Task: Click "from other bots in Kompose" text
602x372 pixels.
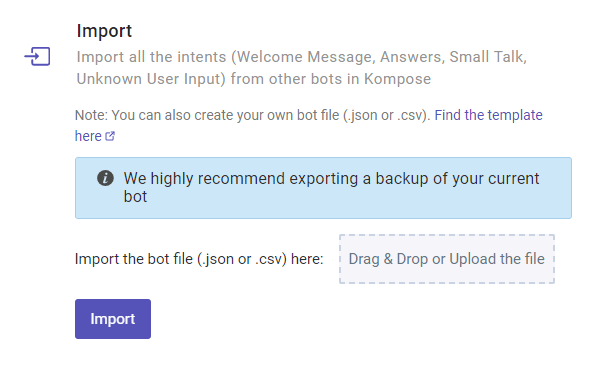Action: click(x=331, y=79)
